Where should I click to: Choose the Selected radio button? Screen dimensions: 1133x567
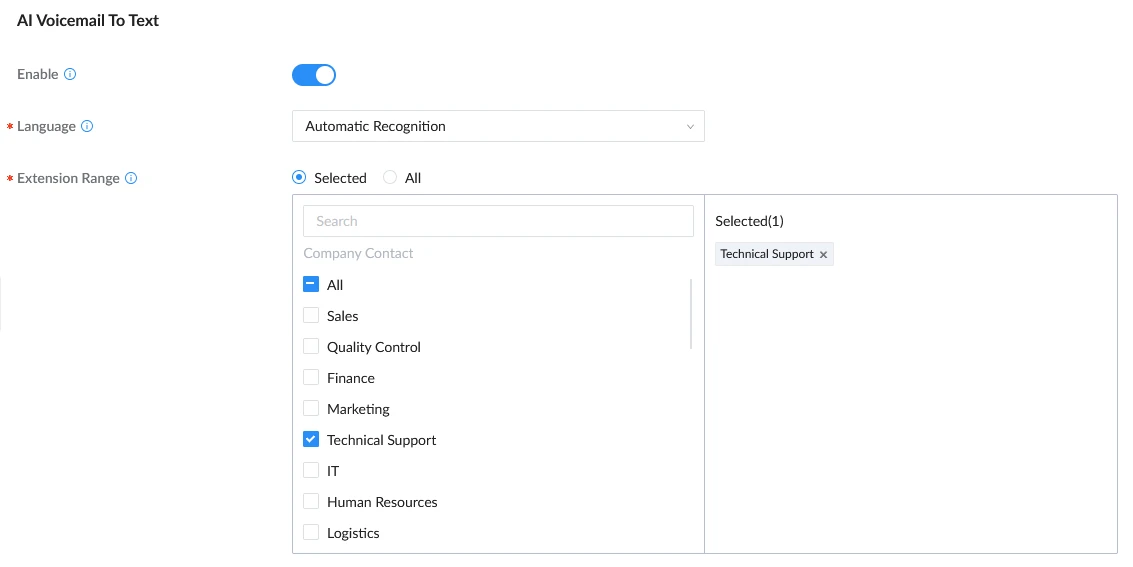click(x=298, y=177)
